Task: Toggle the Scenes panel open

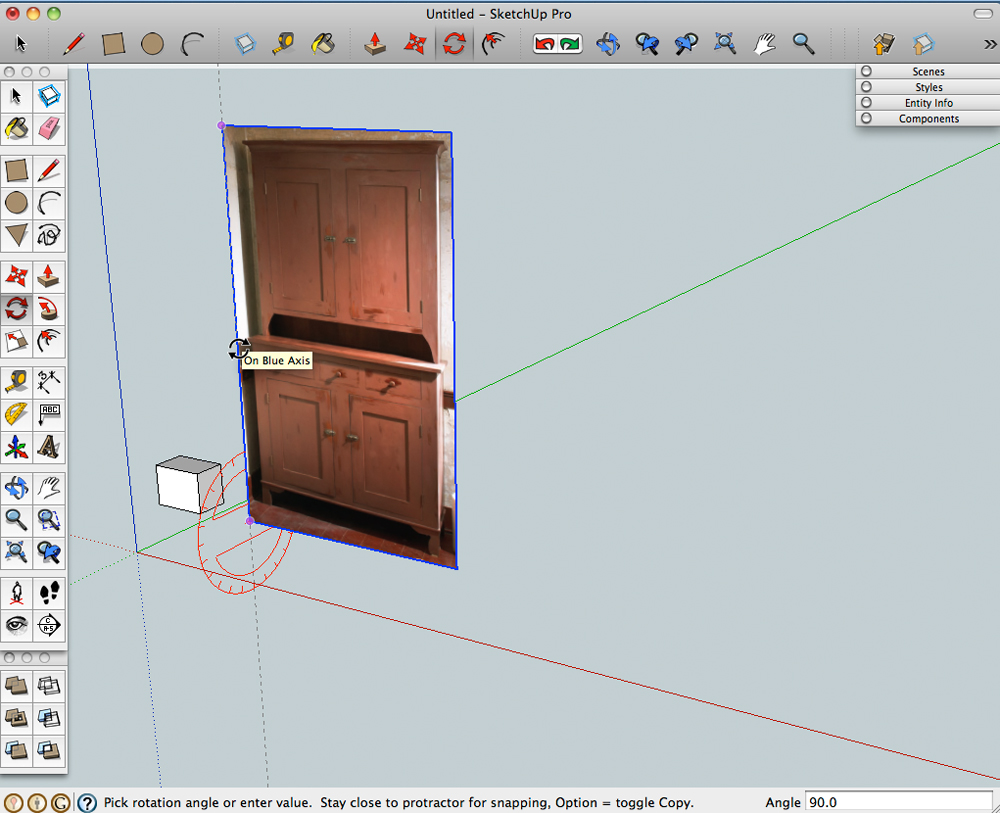Action: 928,72
